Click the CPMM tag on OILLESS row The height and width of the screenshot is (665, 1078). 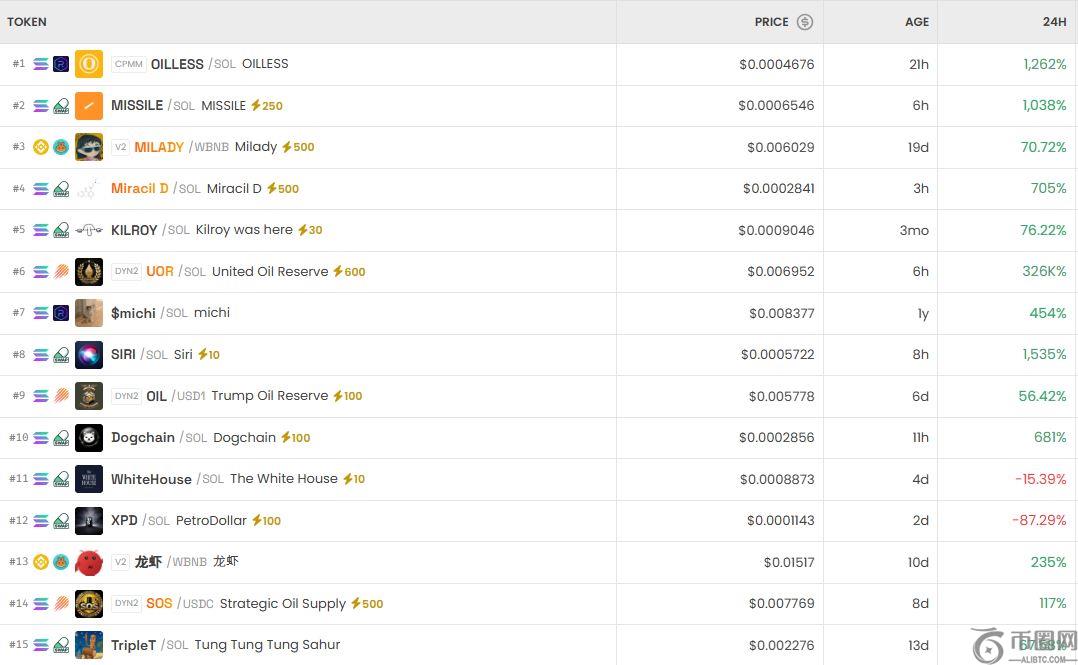[x=129, y=64]
